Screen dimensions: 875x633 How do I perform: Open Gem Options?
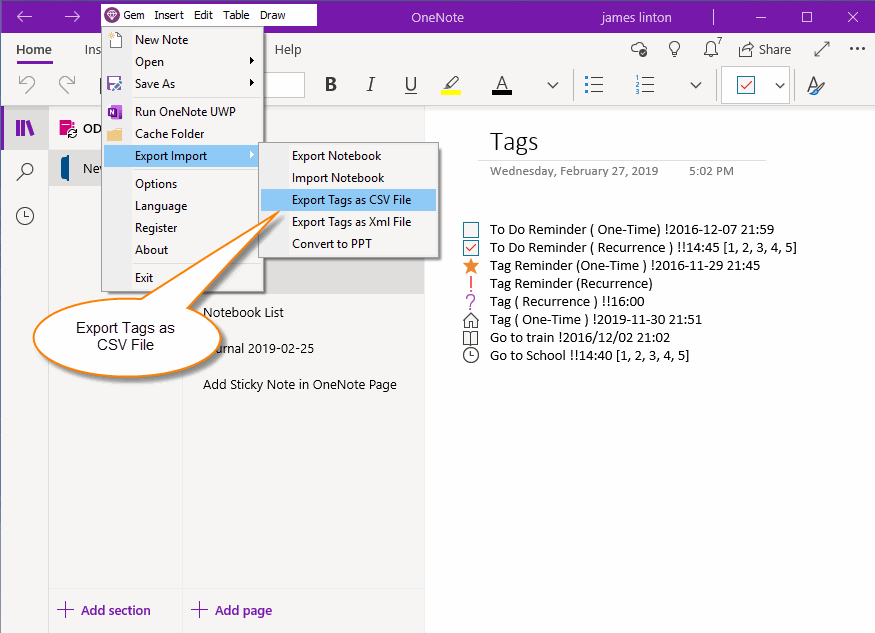[x=183, y=184]
